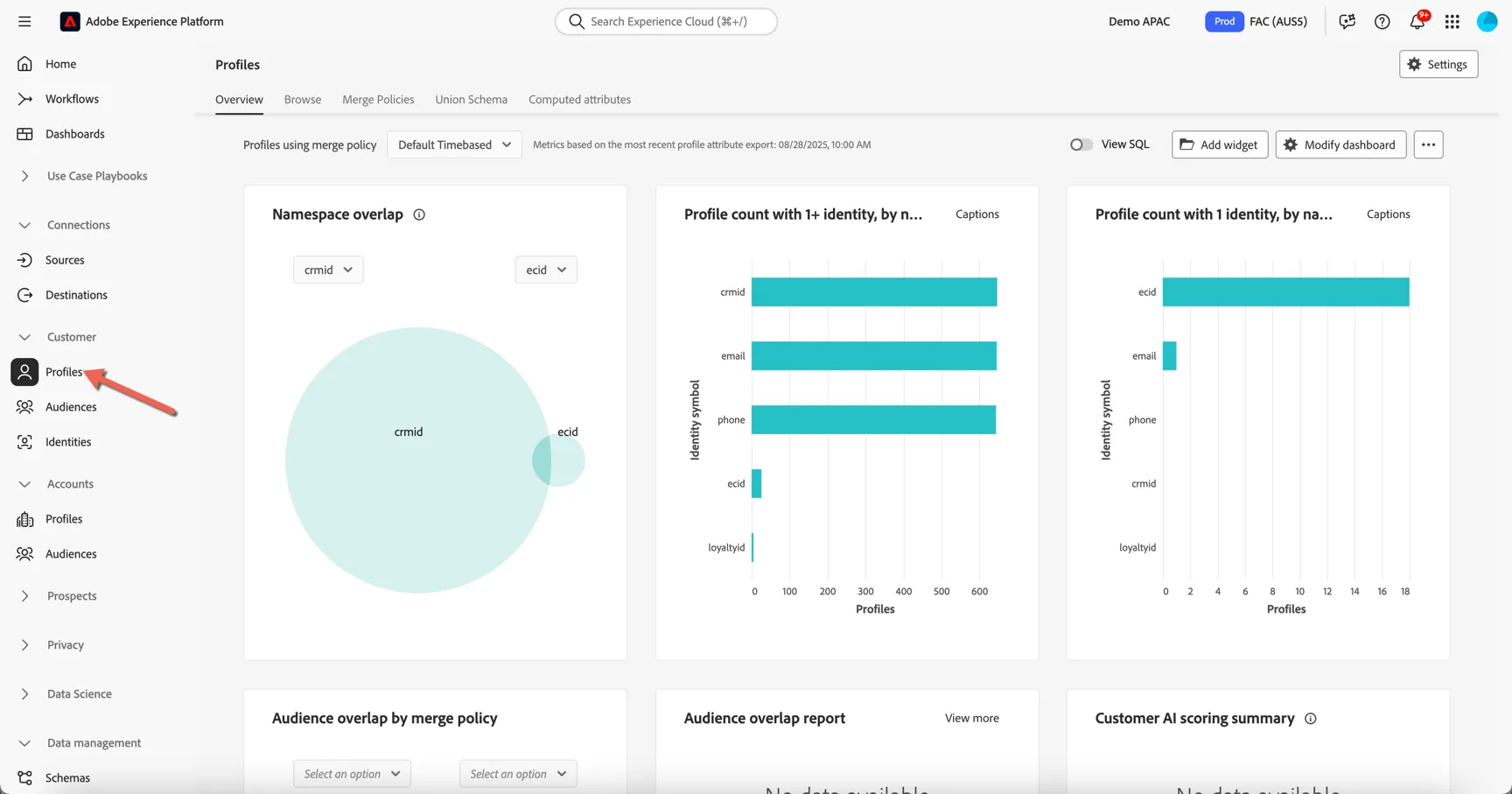
Task: Expand the Prospects section in sidebar
Action: click(x=24, y=596)
